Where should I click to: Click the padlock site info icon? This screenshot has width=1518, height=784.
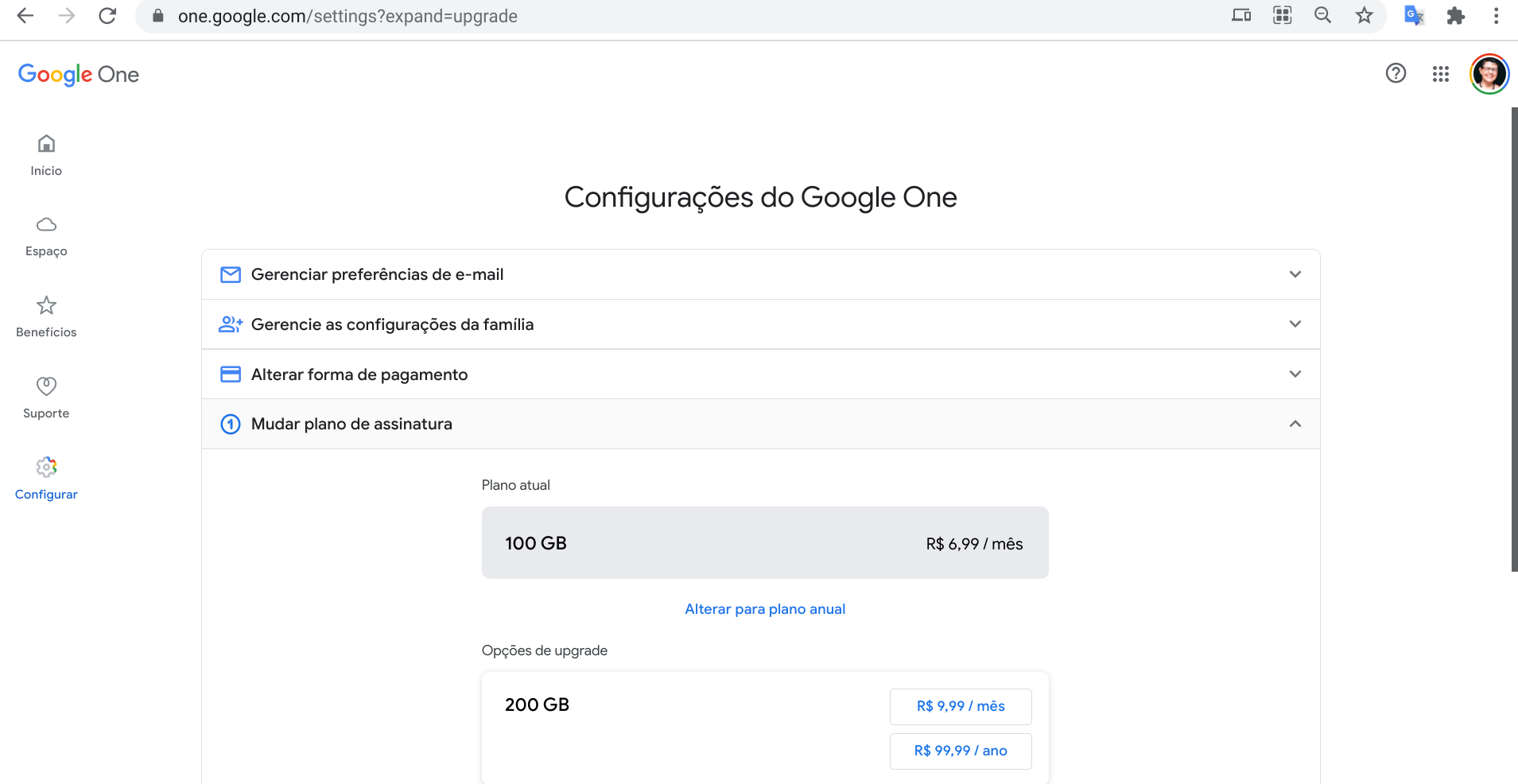158,16
